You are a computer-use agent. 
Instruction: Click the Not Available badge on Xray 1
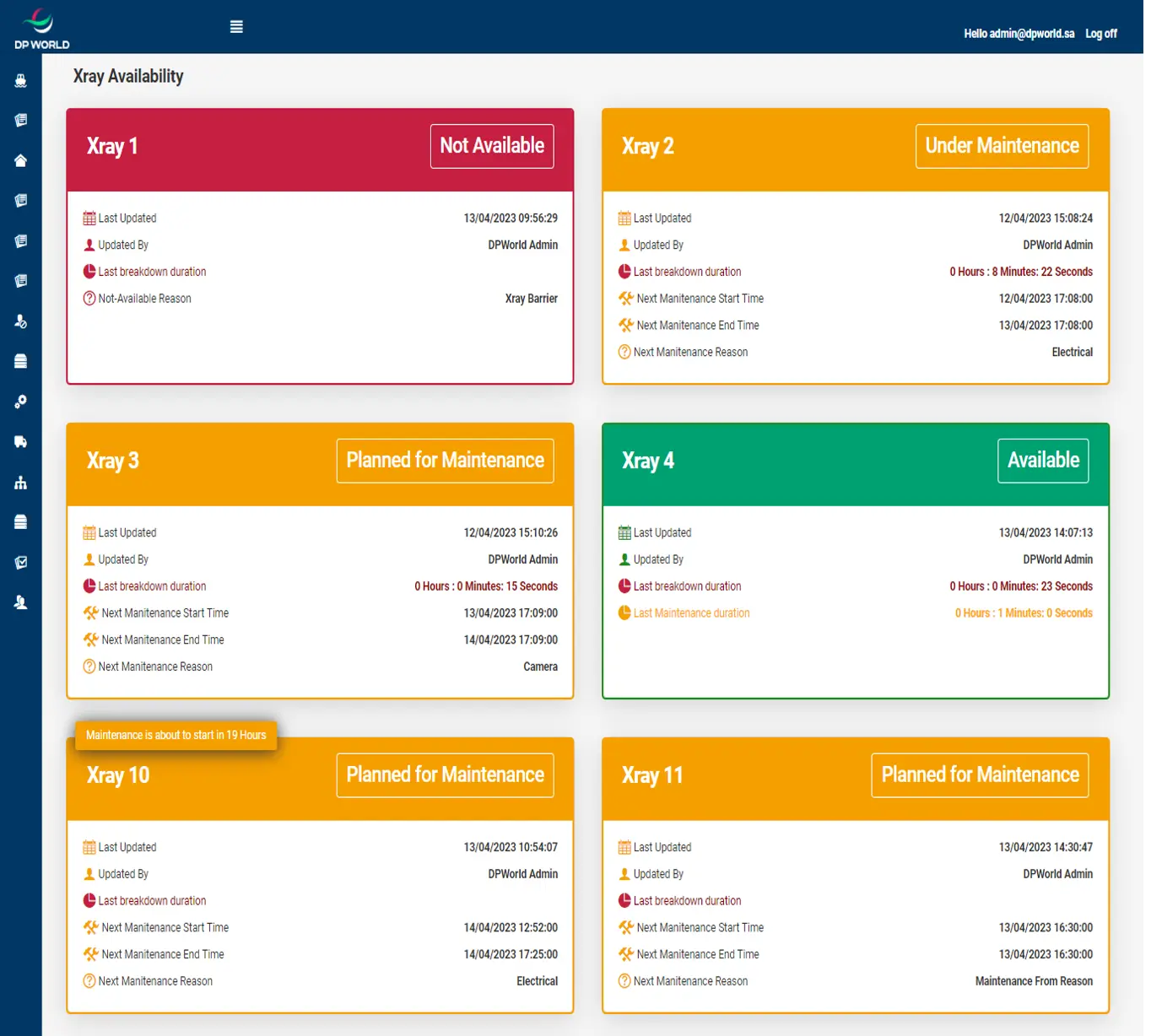[491, 145]
